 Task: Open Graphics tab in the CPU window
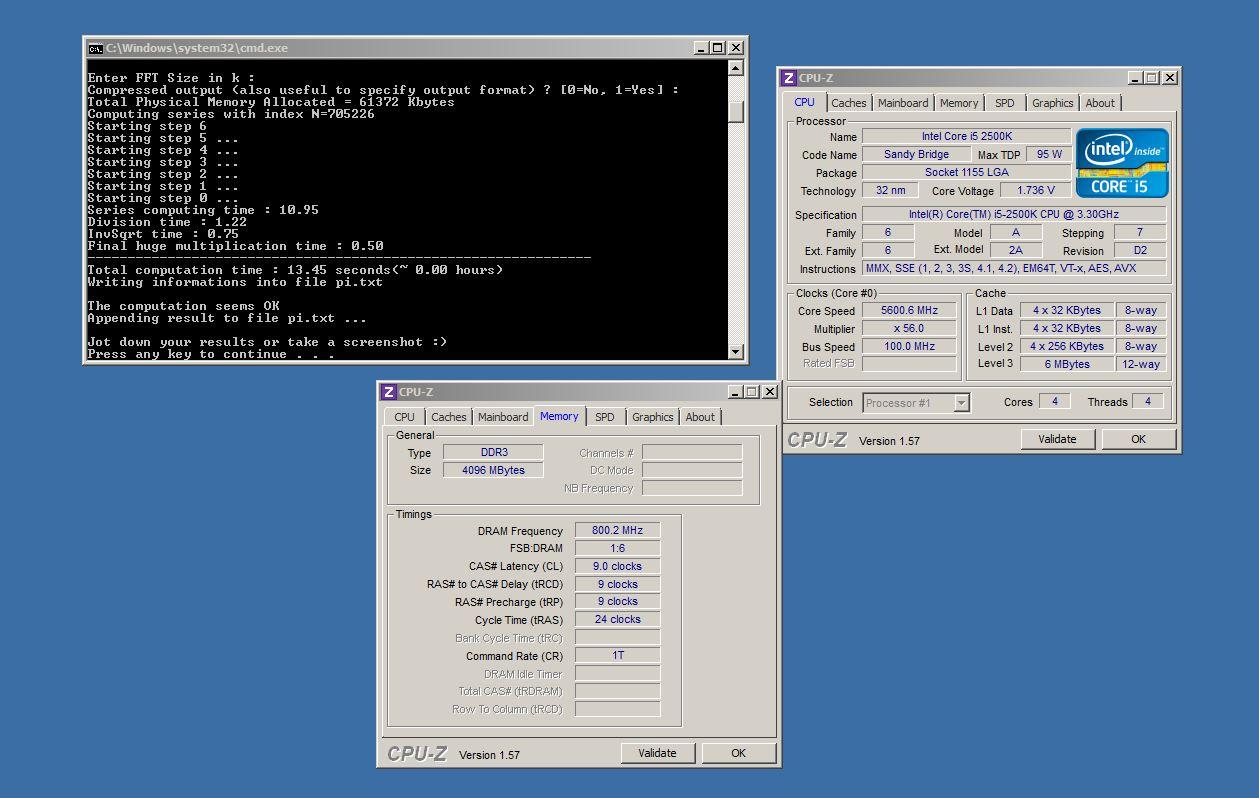pyautogui.click(x=1053, y=103)
